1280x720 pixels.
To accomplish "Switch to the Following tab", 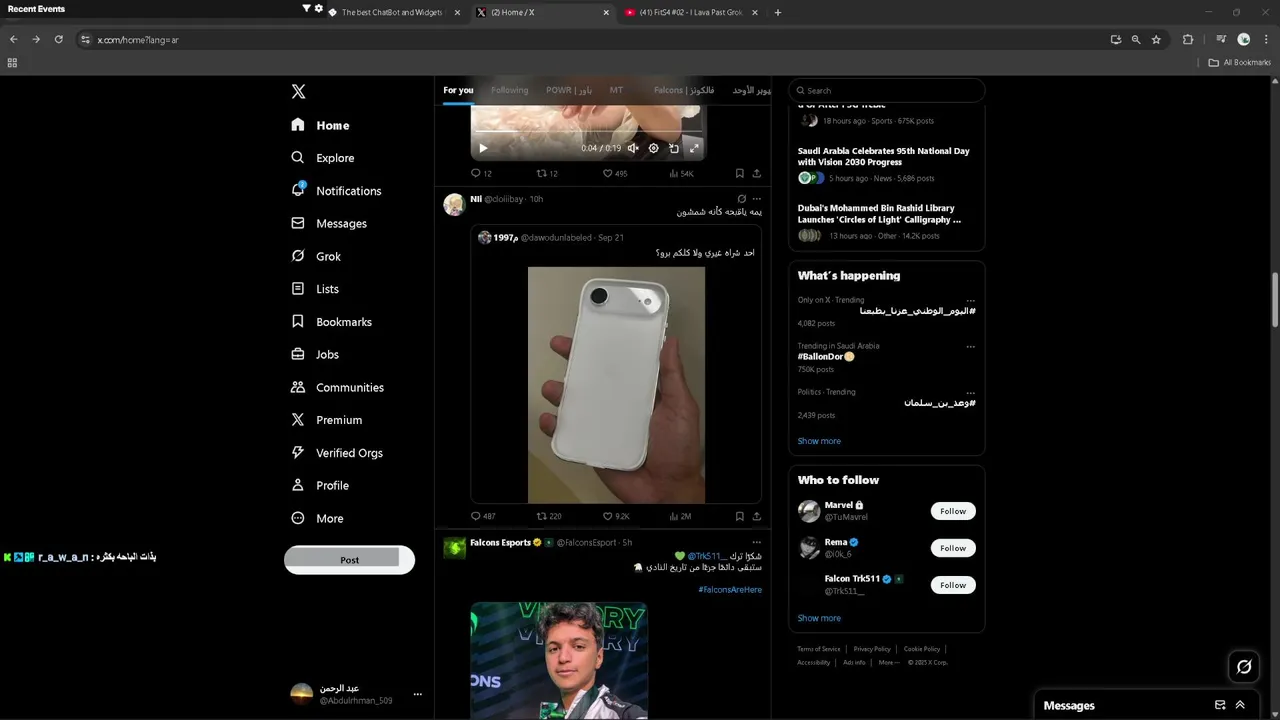I will [509, 90].
